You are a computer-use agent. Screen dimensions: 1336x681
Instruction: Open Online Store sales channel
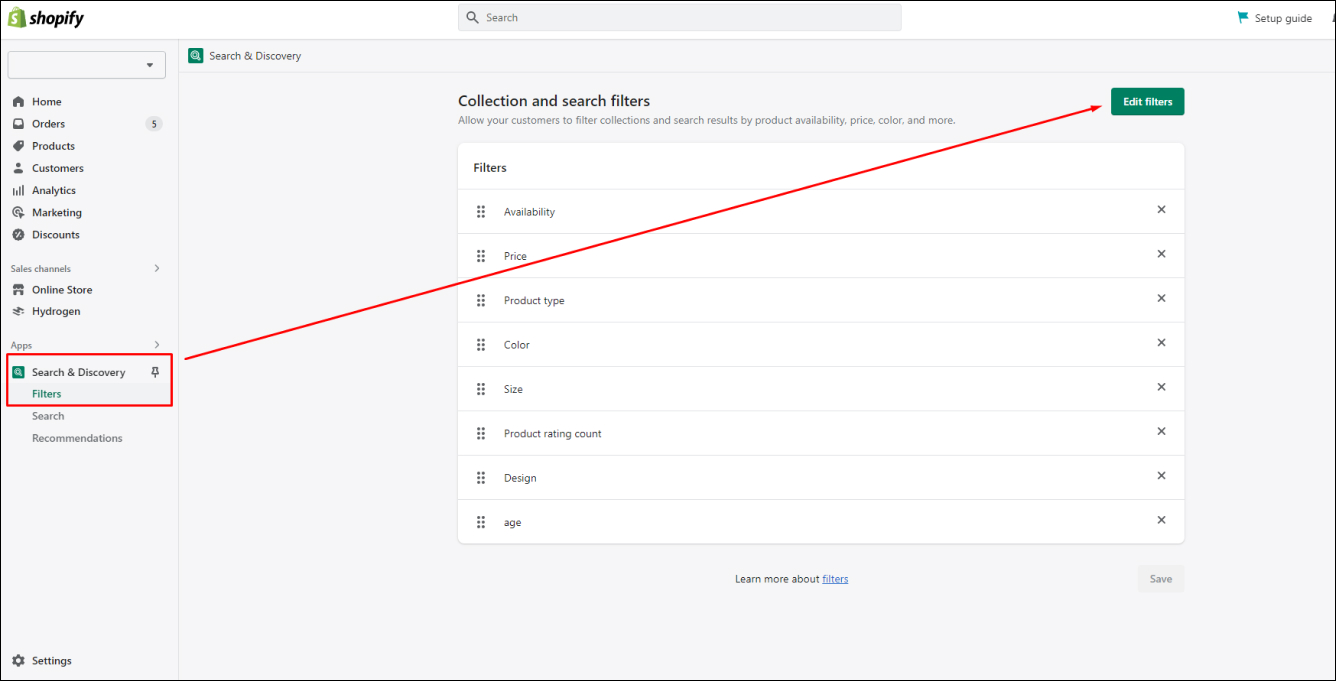(x=62, y=290)
